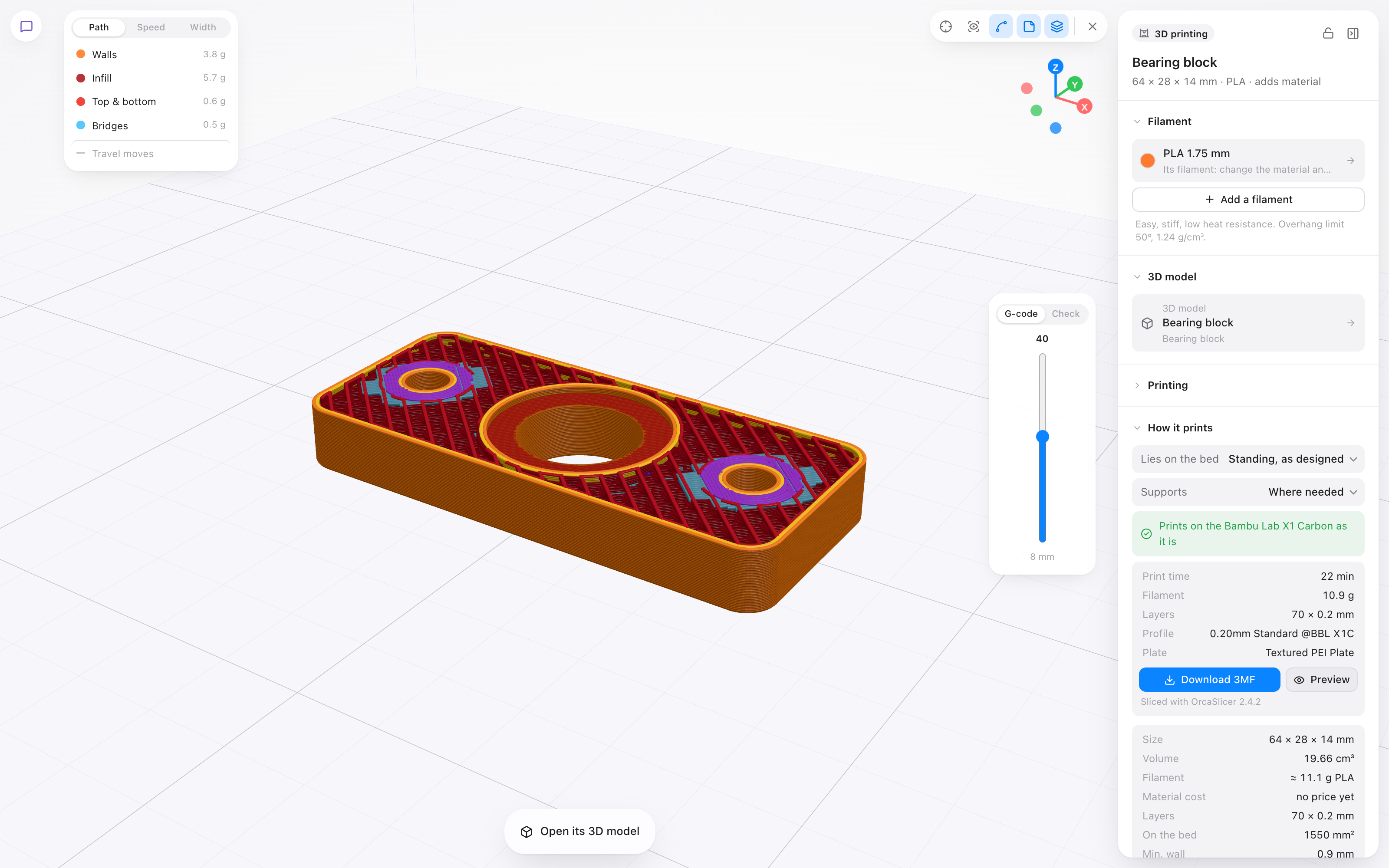Click Download 3MF button
The image size is (1389, 868).
click(x=1209, y=680)
